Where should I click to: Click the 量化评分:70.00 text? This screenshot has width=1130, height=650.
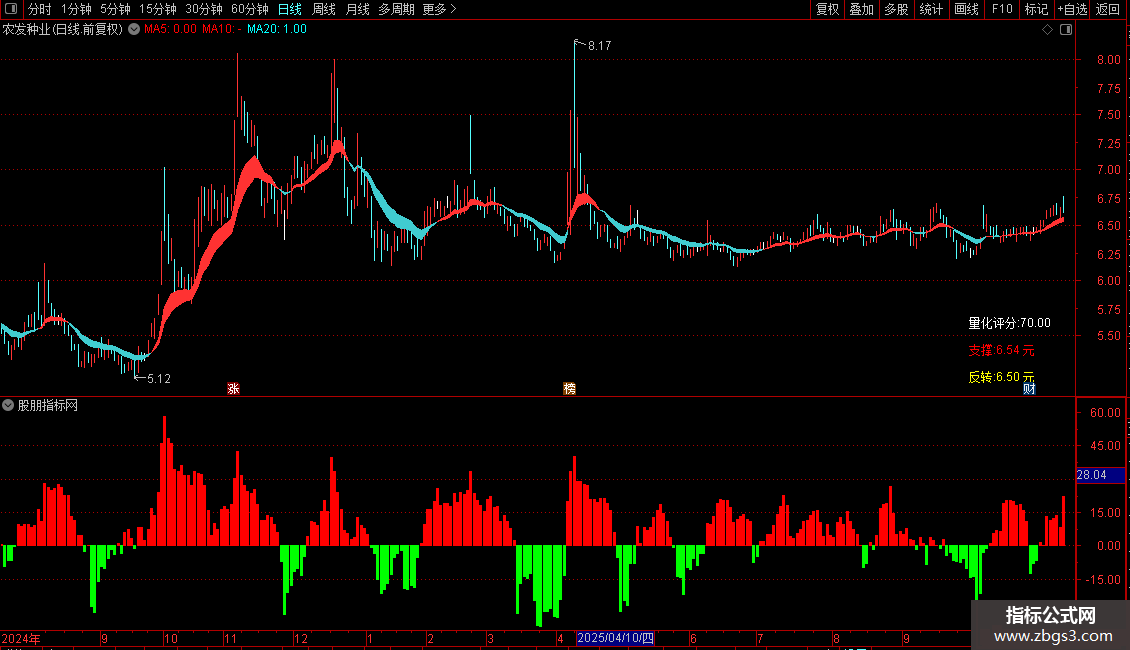(x=1009, y=323)
